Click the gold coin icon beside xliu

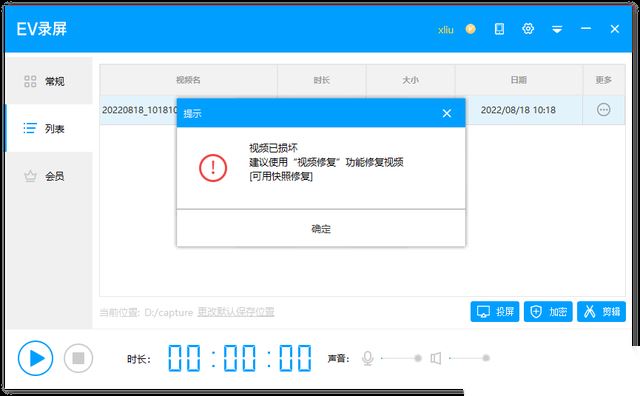pyautogui.click(x=471, y=29)
